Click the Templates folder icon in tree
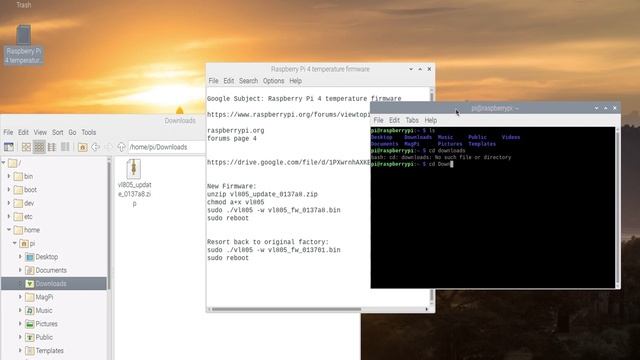This screenshot has height=360, width=640. click(29, 351)
